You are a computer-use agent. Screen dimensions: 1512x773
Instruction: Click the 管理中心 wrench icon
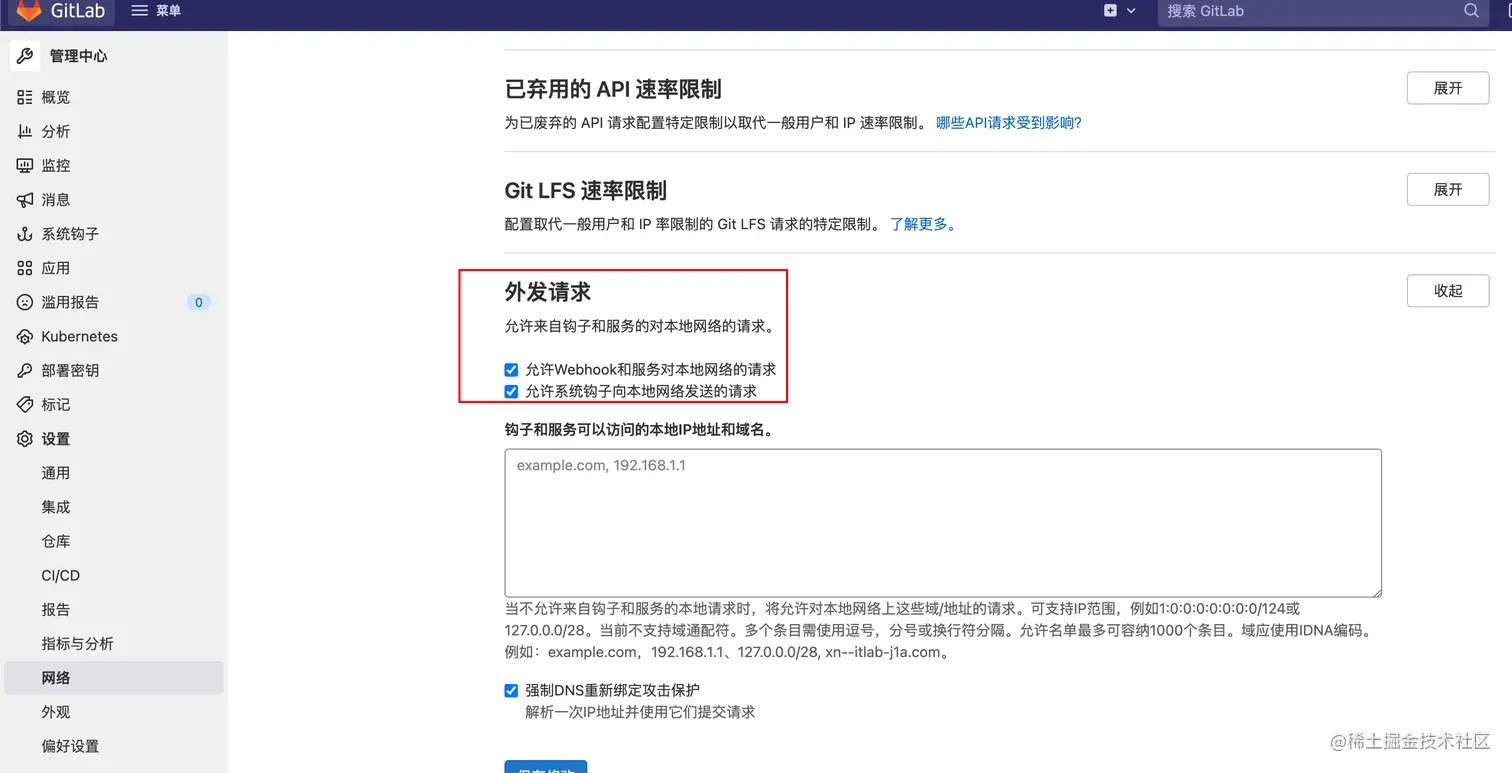click(25, 56)
